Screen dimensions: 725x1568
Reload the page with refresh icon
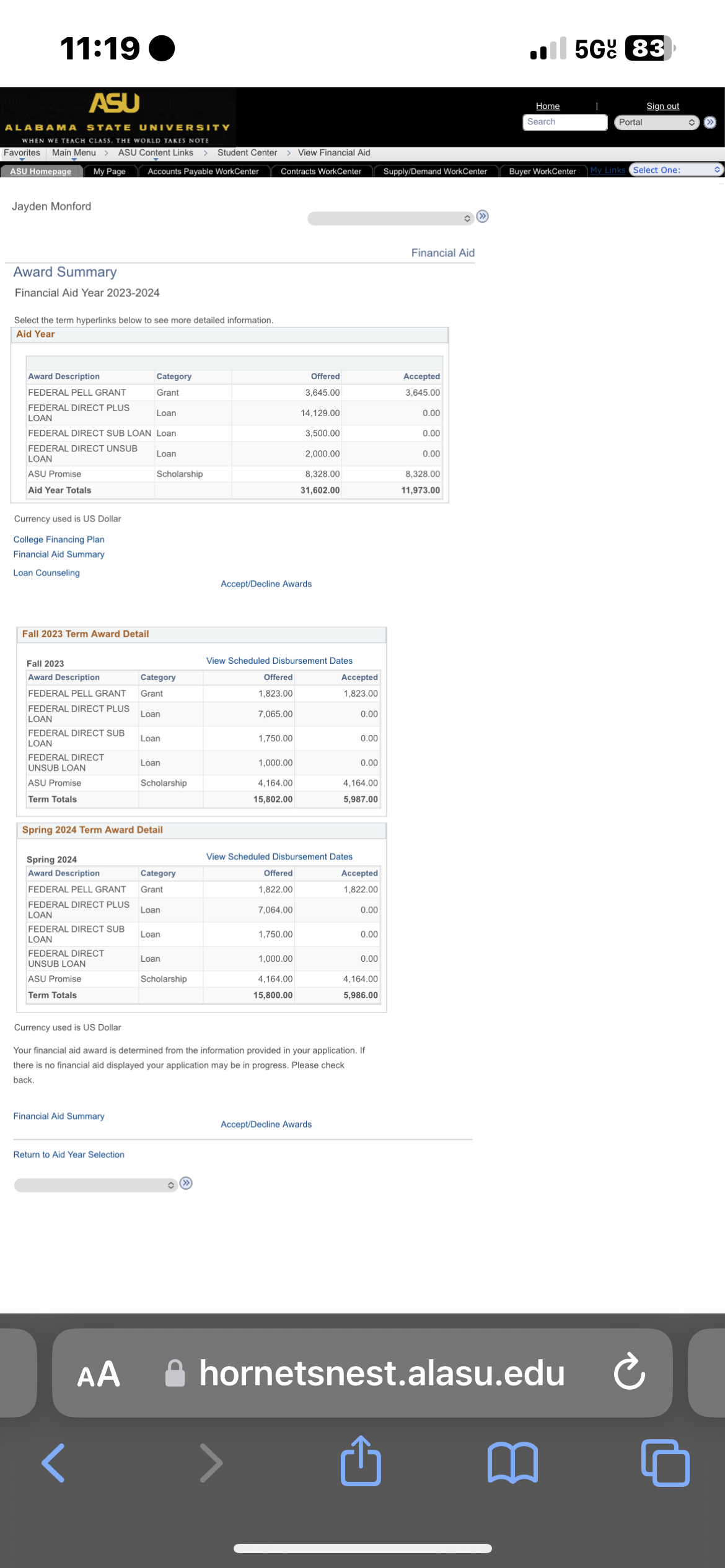point(630,1372)
